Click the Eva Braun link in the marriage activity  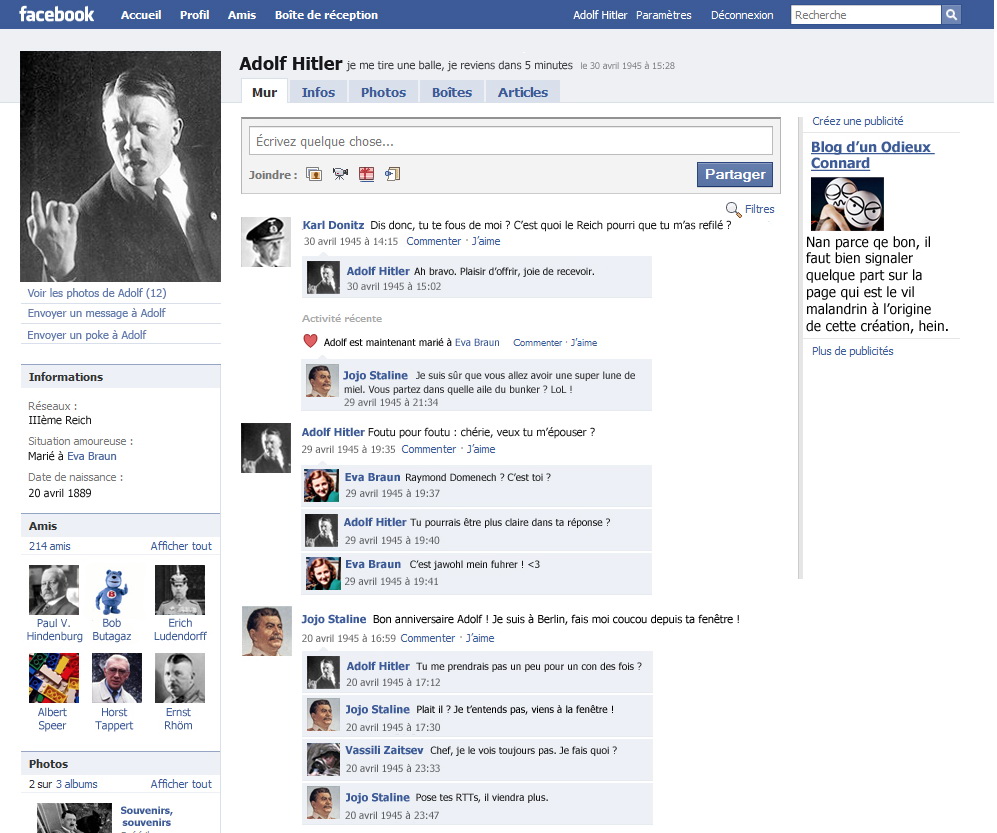(x=477, y=342)
